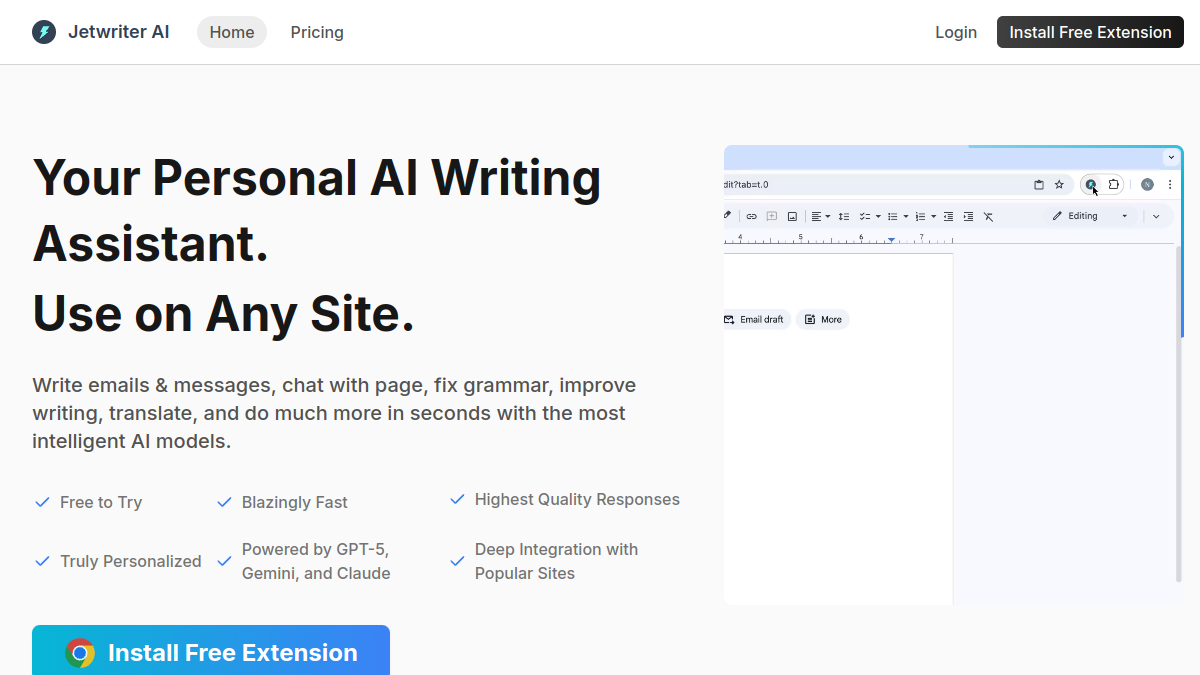
Task: Click the profile avatar in the demo browser
Action: click(1147, 184)
